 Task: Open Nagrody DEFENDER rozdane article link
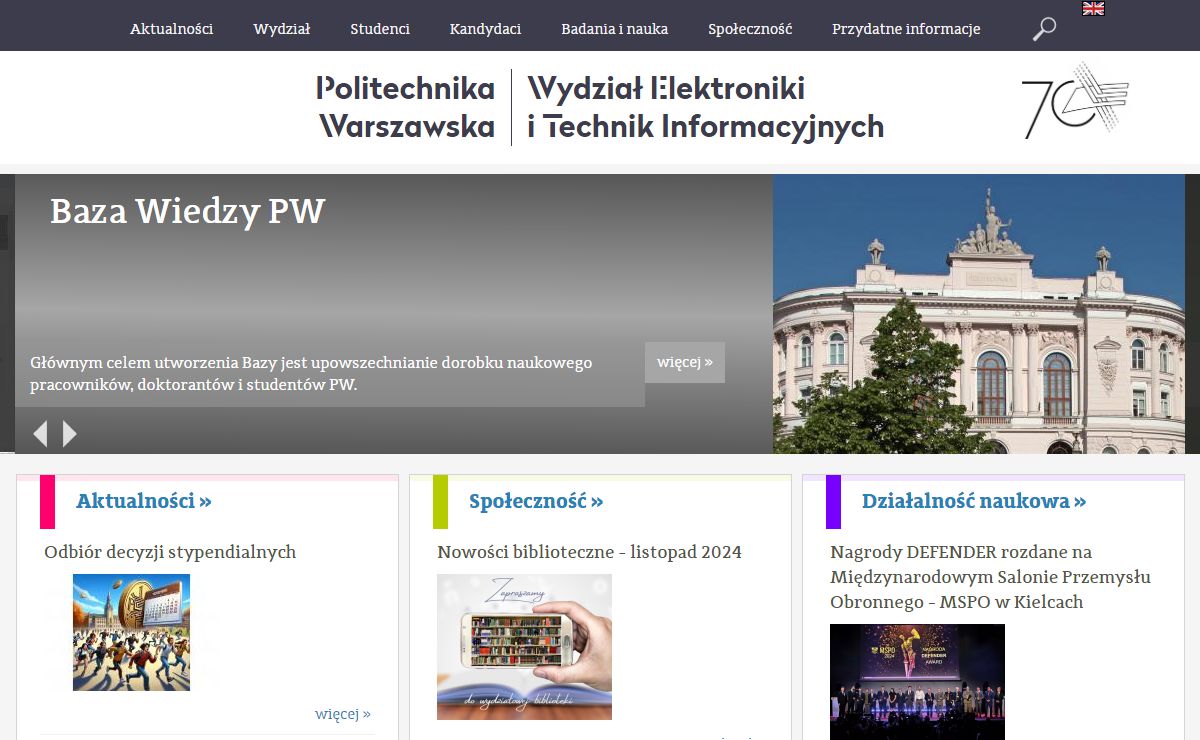click(x=990, y=577)
